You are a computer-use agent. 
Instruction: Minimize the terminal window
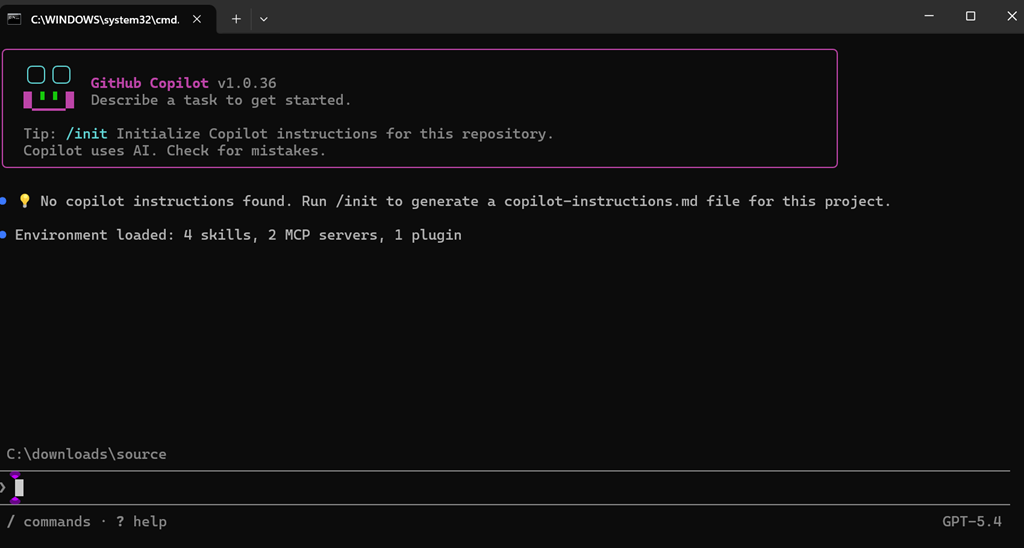coord(929,16)
